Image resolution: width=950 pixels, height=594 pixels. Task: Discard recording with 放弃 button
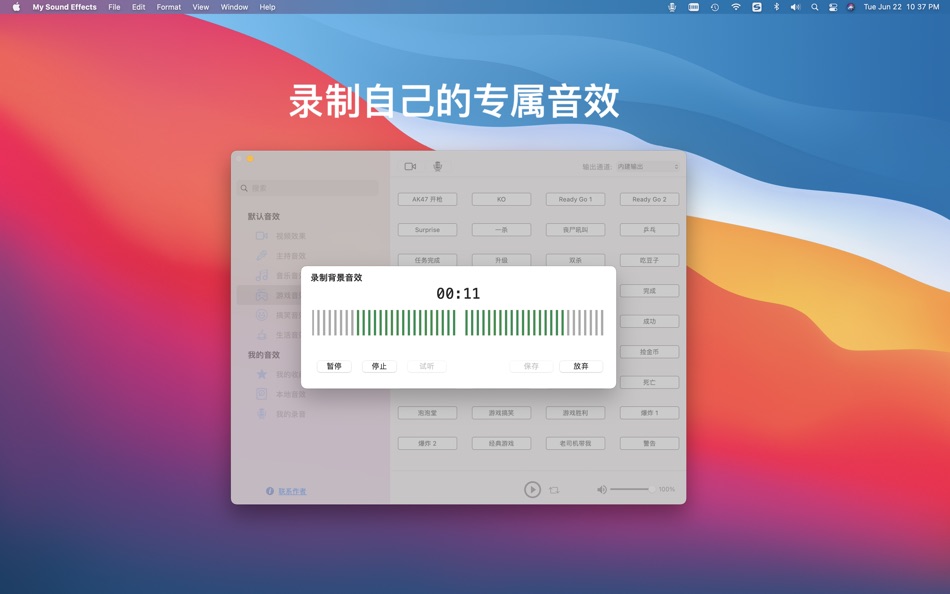tap(580, 366)
